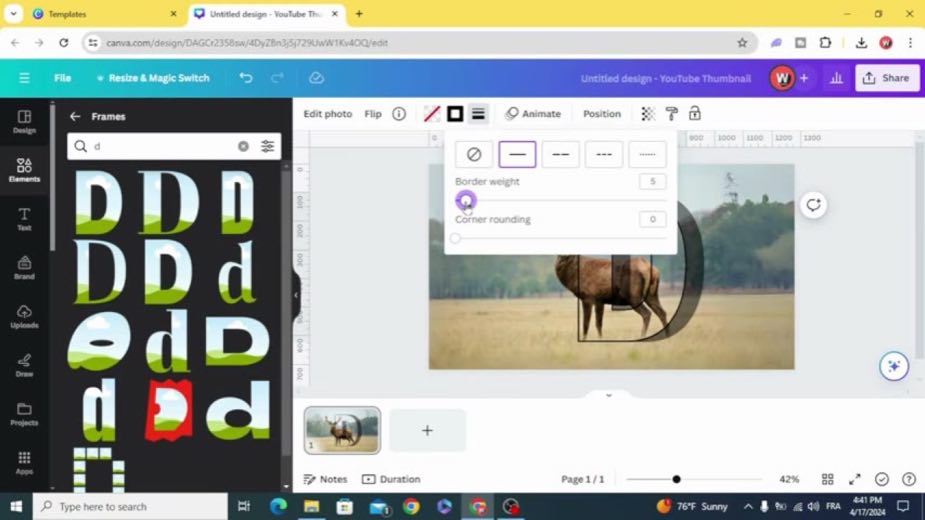Collapse the side panel arrow handle
Image resolution: width=925 pixels, height=520 pixels.
296,295
